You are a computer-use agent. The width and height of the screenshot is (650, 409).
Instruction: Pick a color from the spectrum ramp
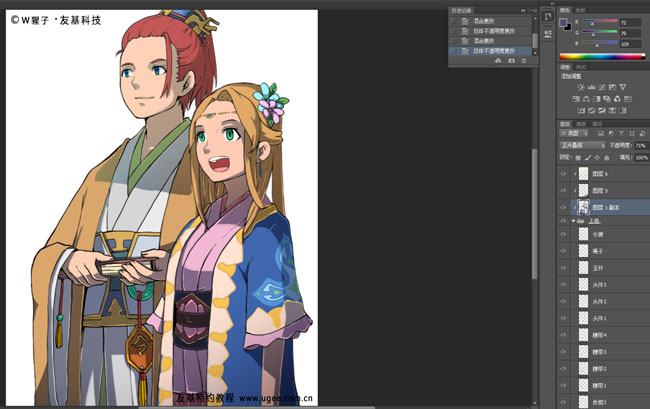point(602,56)
